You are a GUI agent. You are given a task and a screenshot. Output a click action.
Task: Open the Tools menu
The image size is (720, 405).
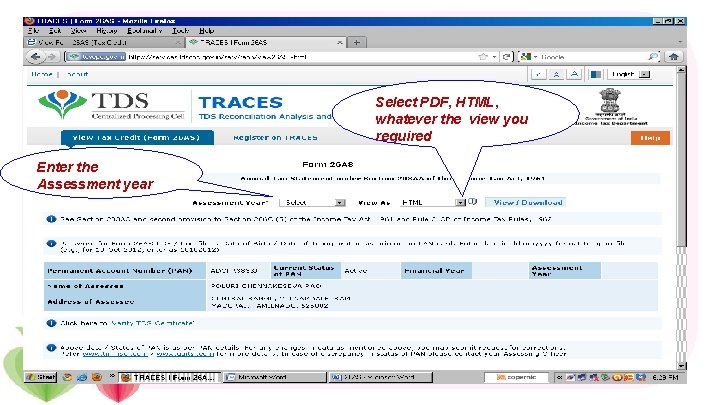[x=180, y=30]
